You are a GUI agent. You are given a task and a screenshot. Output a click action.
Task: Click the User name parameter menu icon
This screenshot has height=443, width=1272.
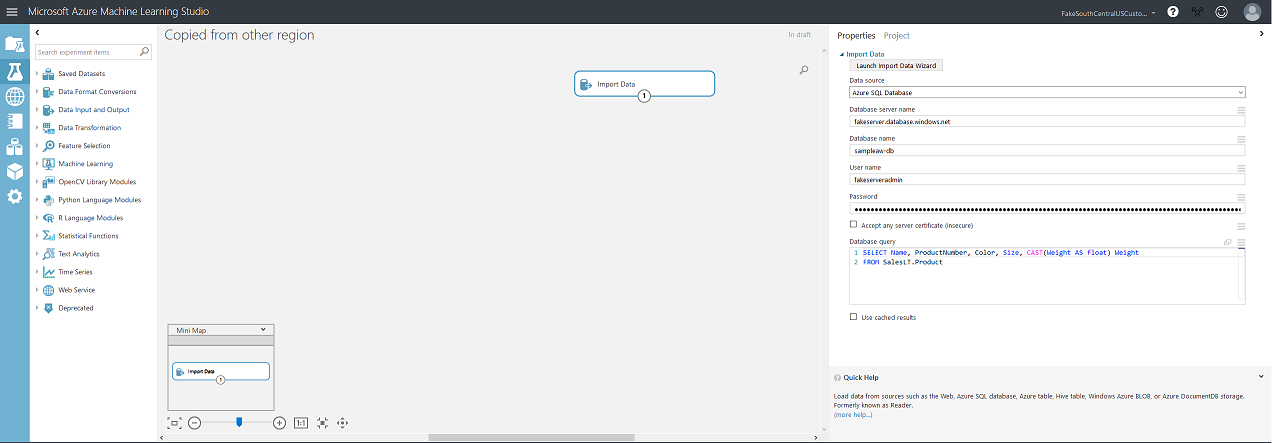pyautogui.click(x=1241, y=168)
